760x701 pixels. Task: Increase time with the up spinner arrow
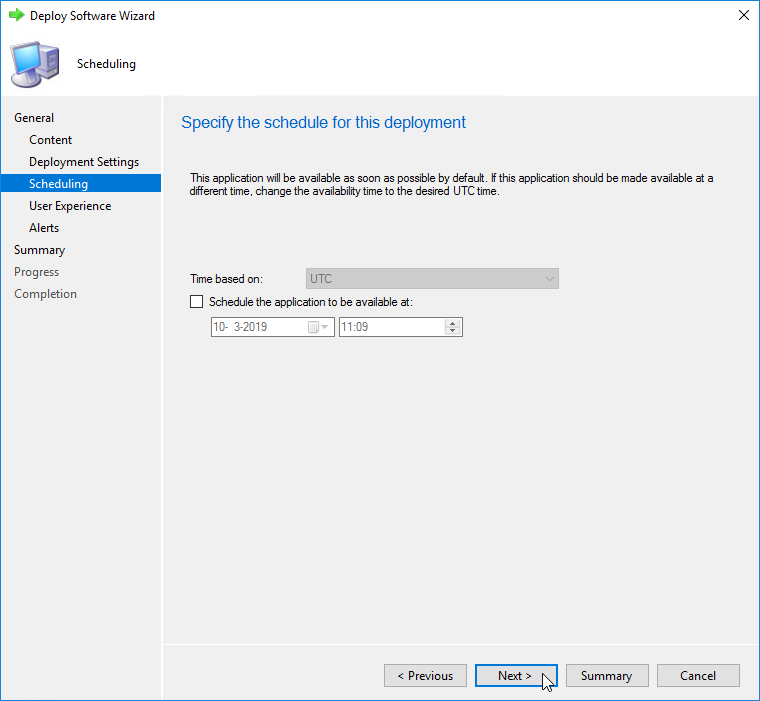point(453,323)
